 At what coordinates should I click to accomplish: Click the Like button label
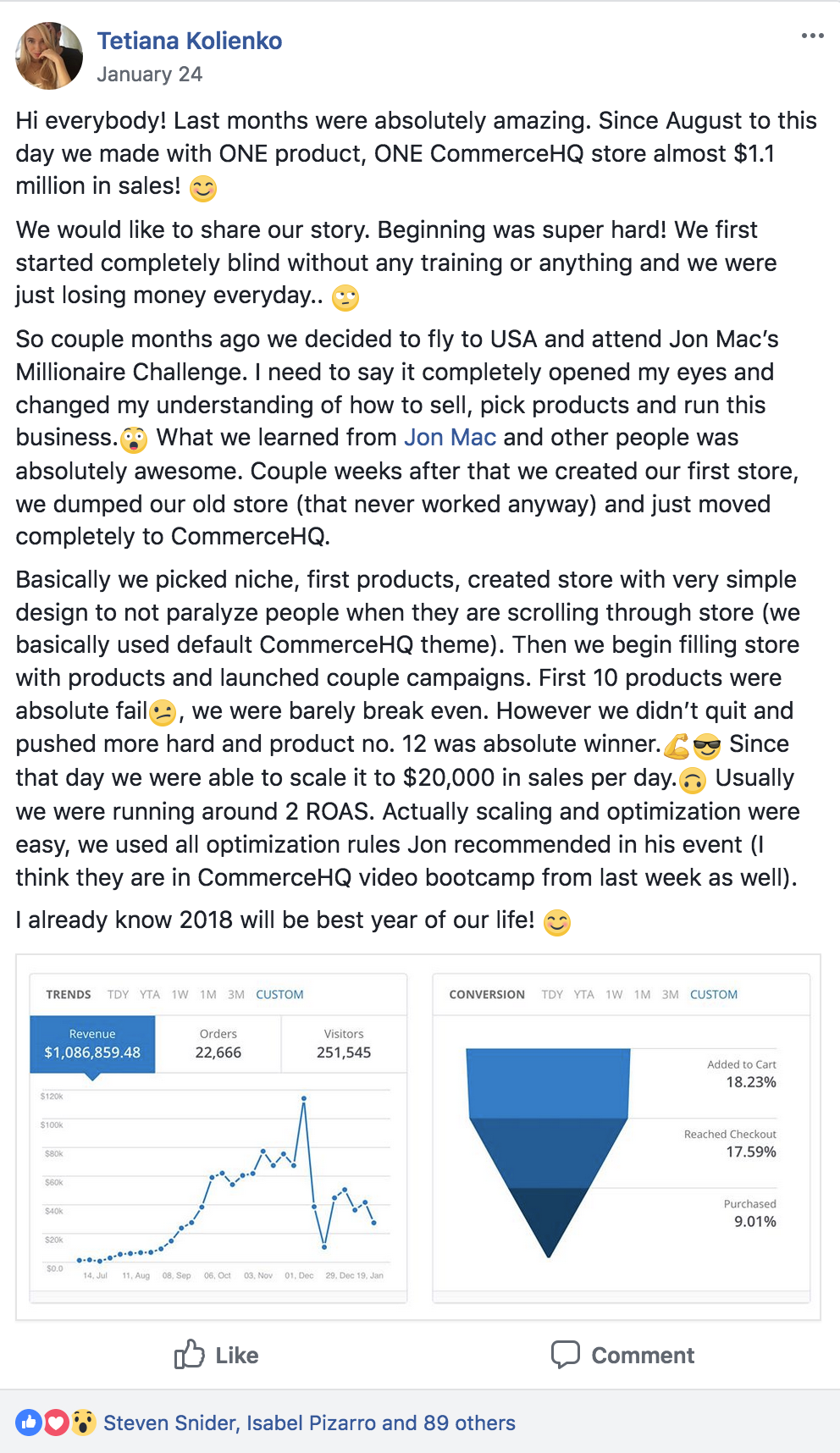(237, 1356)
